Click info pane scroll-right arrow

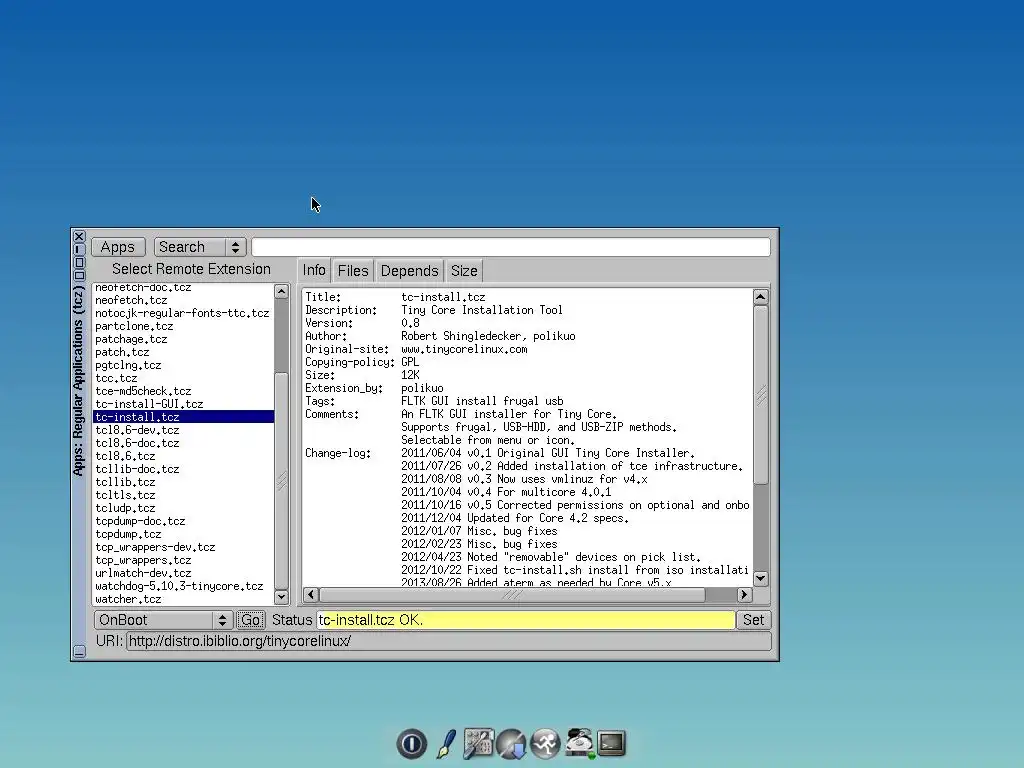click(744, 594)
